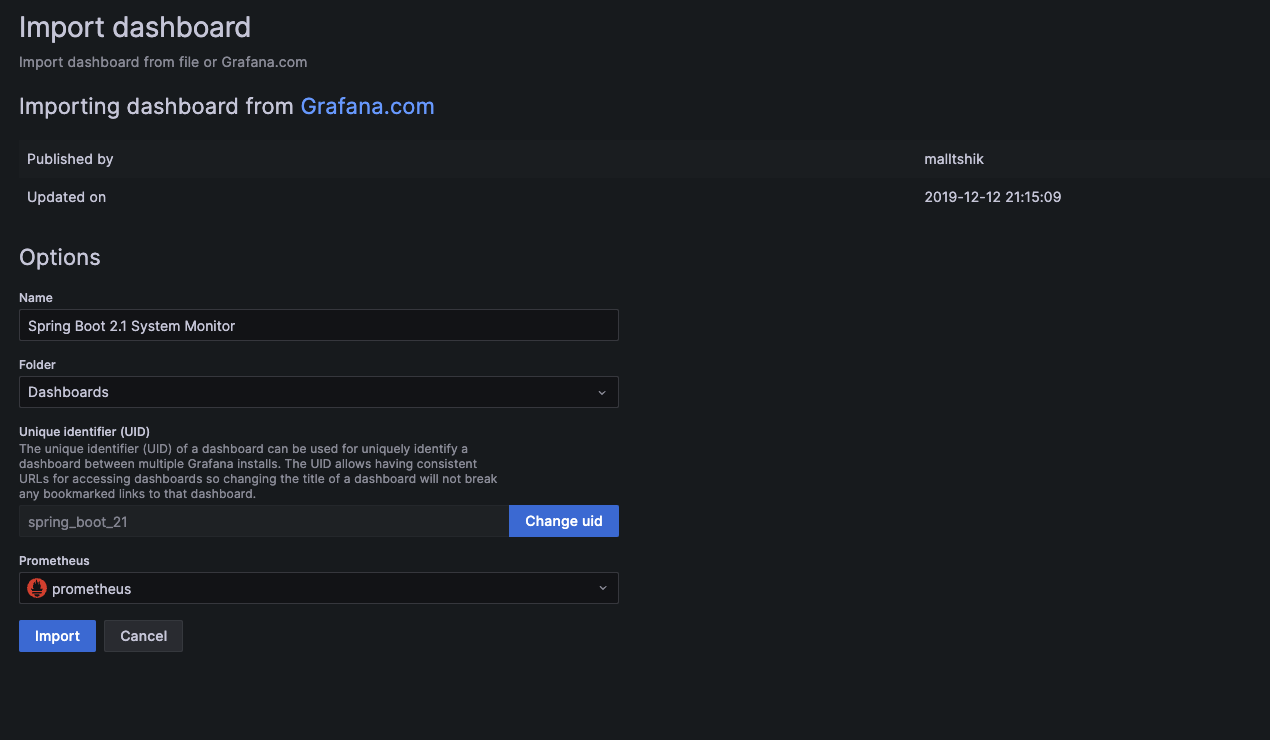The image size is (1270, 740).
Task: Click the 'Import dashboard from file or Grafana.com' subtitle
Action: (x=163, y=62)
